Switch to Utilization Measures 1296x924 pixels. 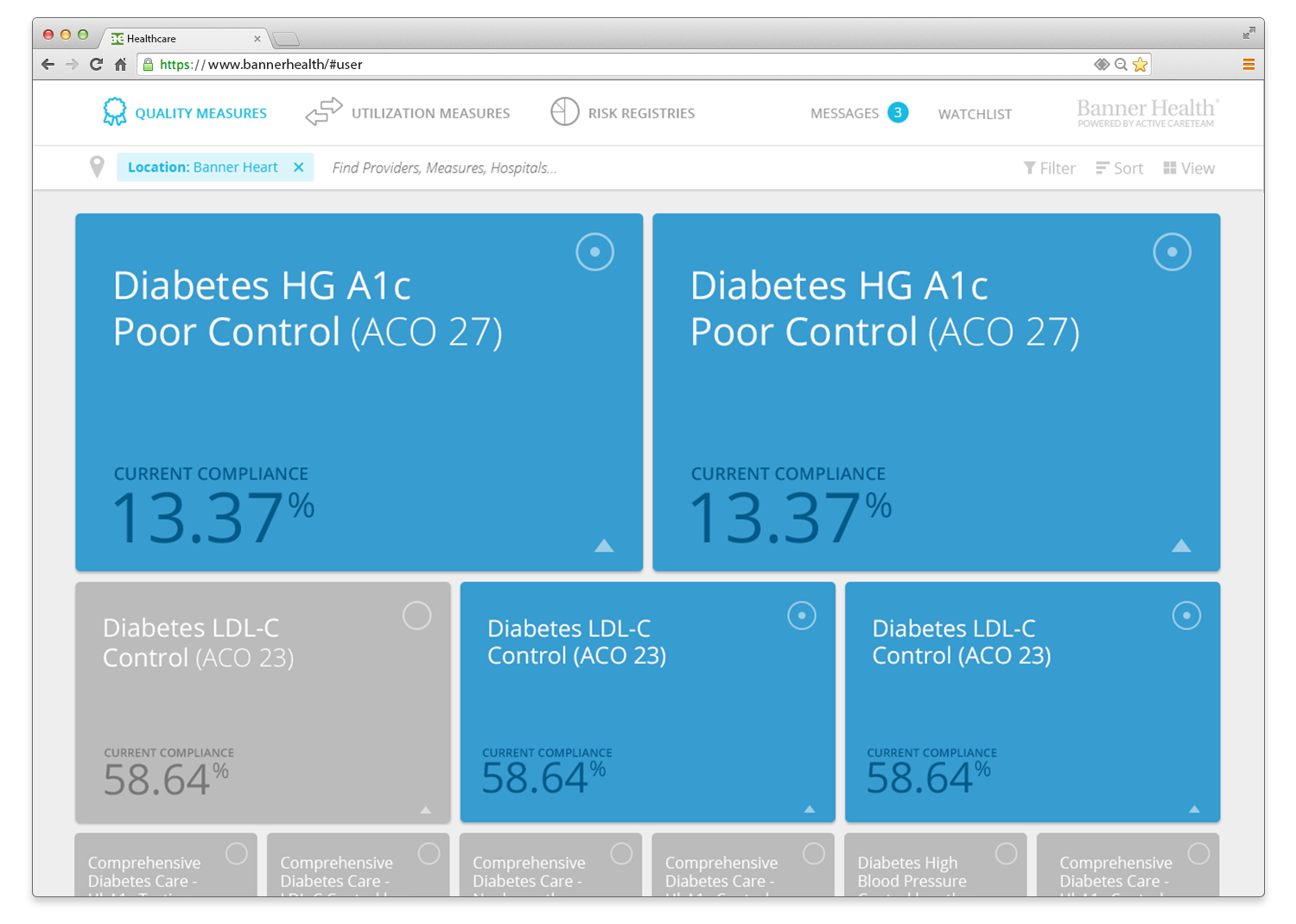408,112
